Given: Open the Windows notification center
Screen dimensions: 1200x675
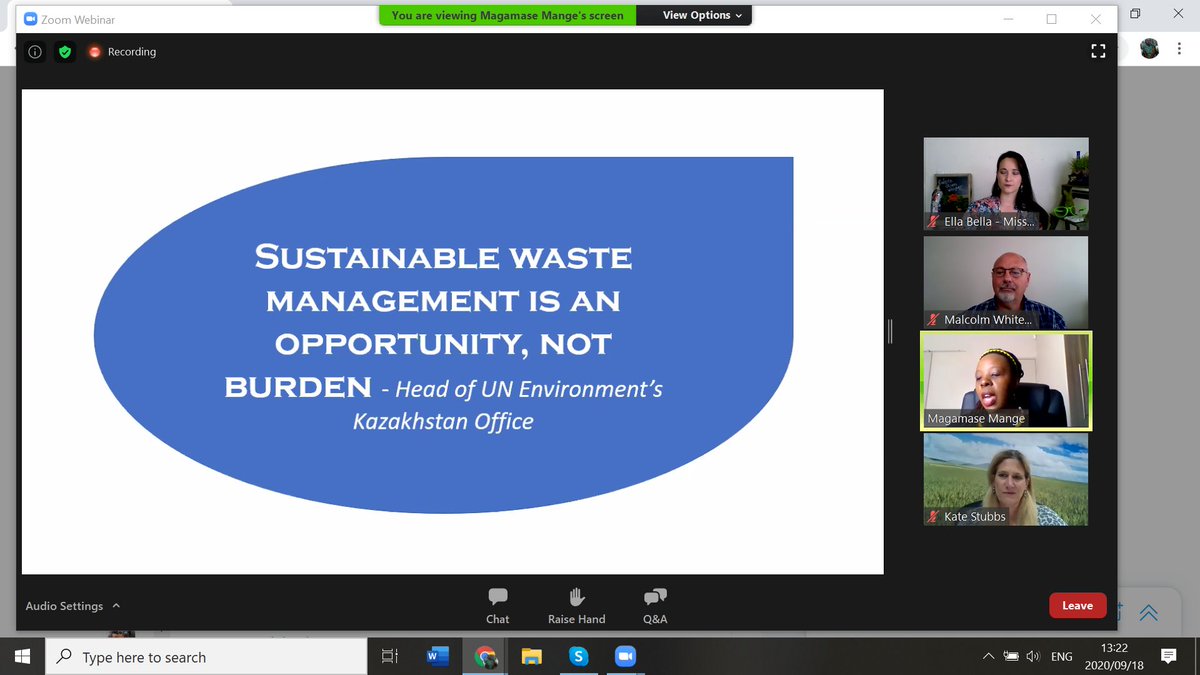Looking at the screenshot, I should point(1168,657).
